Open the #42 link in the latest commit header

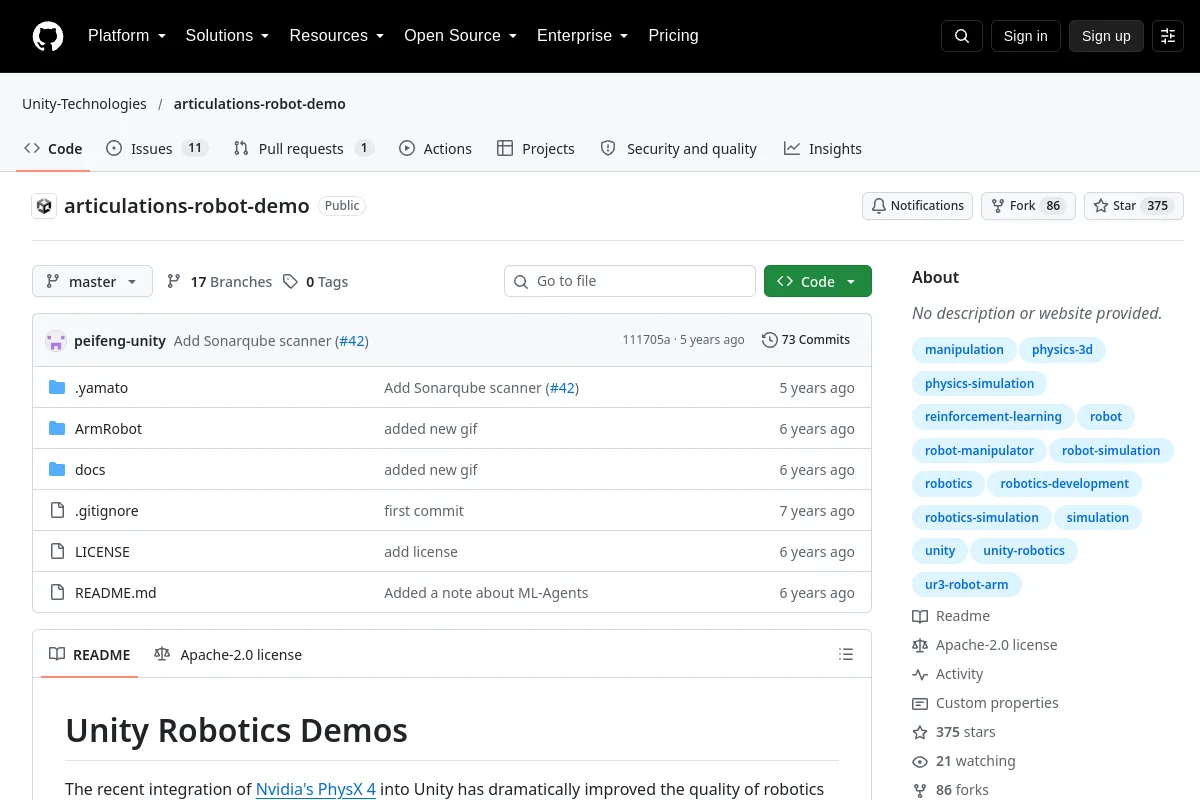pyautogui.click(x=352, y=341)
